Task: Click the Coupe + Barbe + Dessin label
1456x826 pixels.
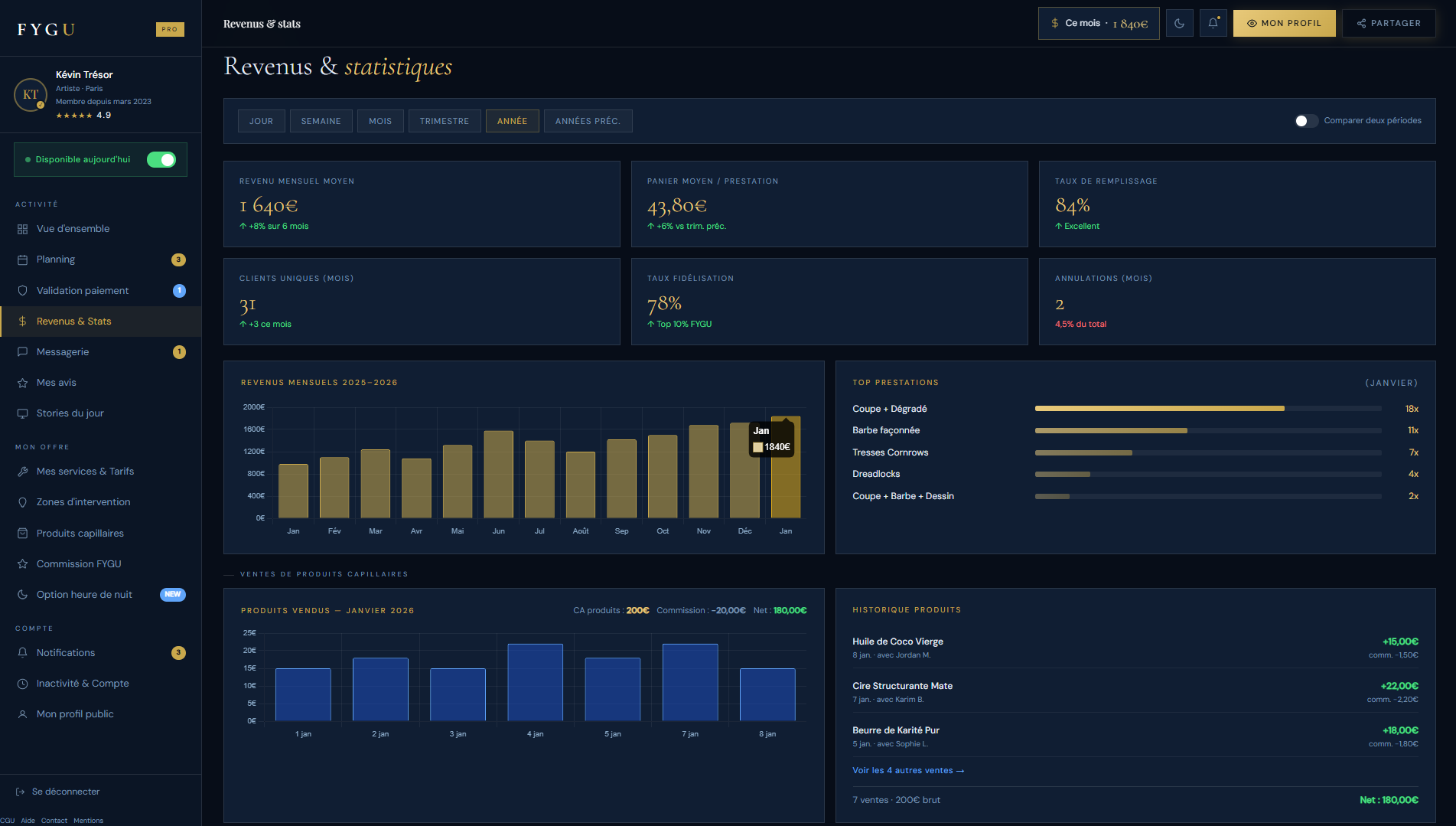Action: [x=903, y=497]
